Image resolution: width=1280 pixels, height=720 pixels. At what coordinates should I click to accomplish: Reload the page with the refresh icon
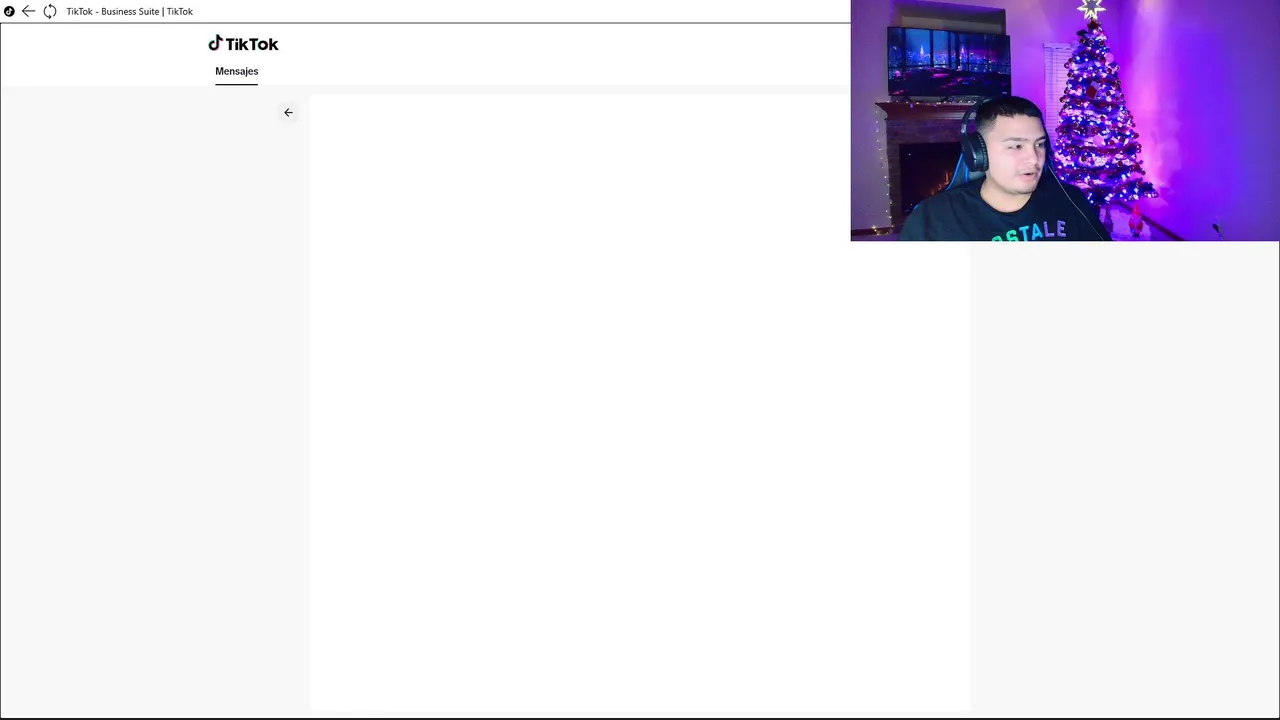(50, 11)
